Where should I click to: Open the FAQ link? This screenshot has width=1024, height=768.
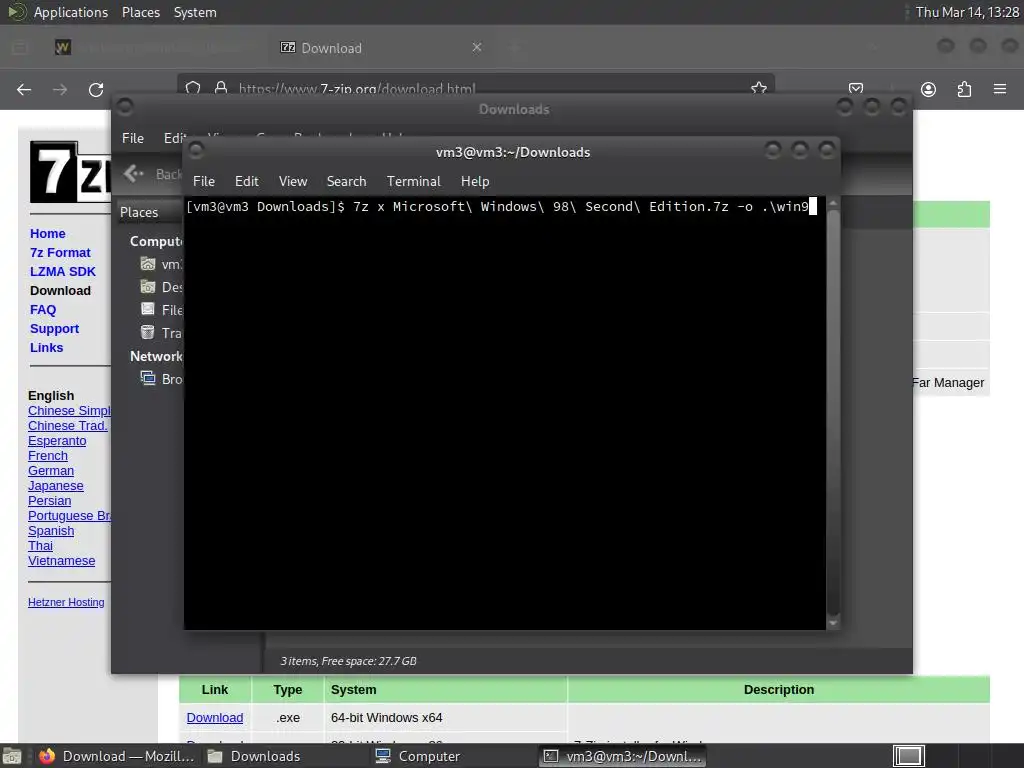pos(43,310)
